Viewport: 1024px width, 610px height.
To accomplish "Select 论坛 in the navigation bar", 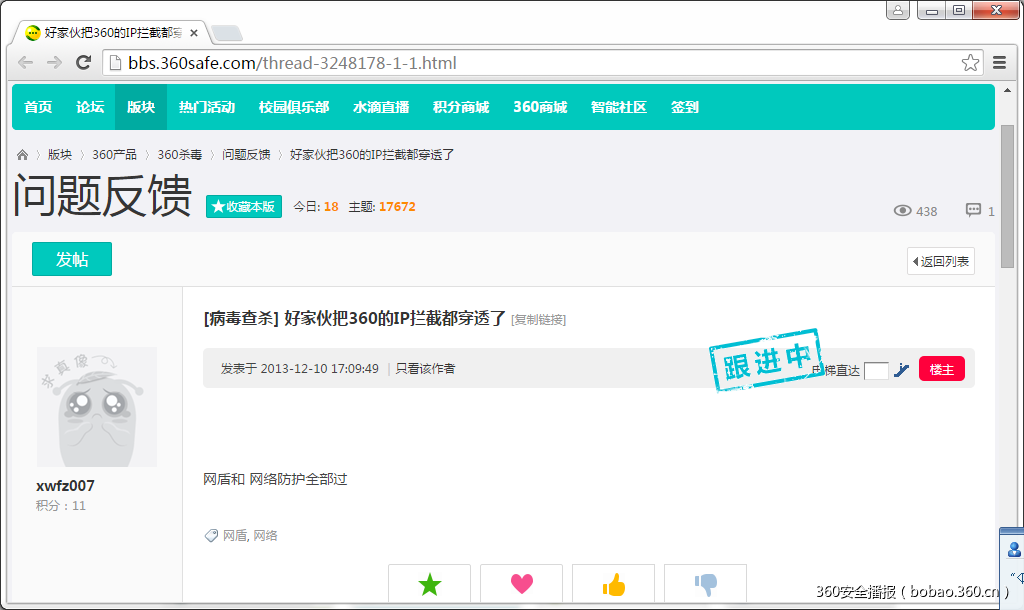I will [89, 107].
